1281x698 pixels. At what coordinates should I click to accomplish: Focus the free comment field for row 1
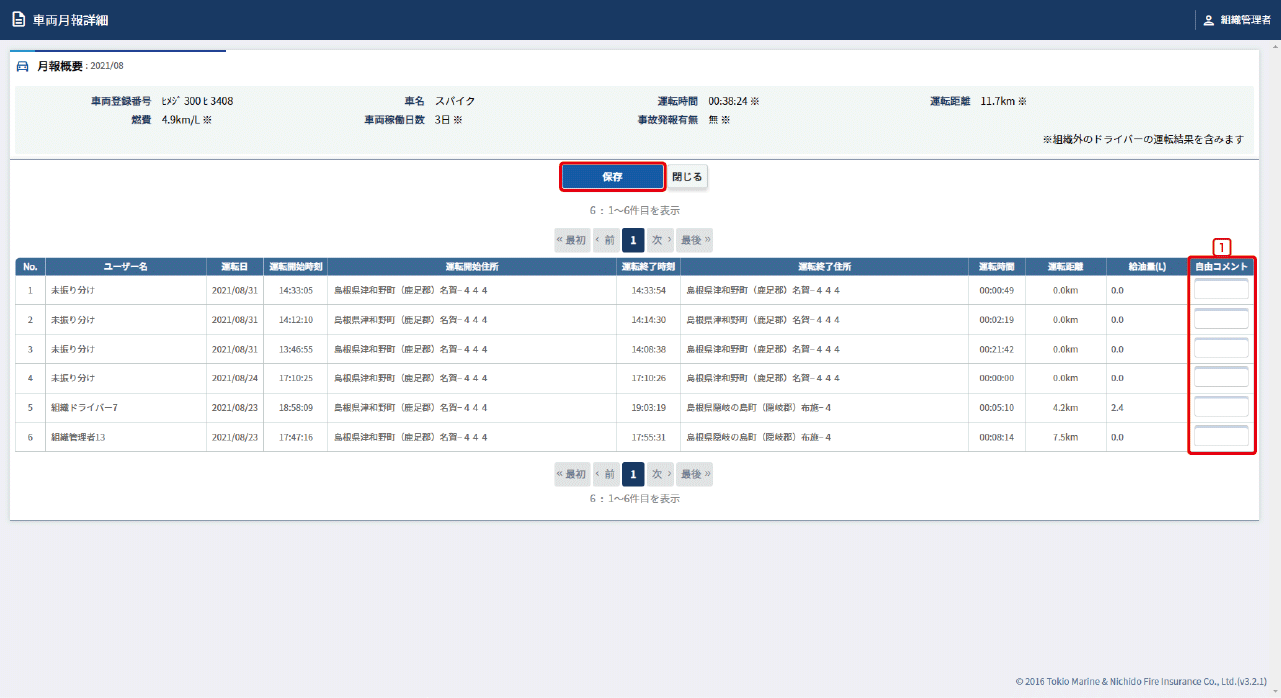click(1221, 290)
